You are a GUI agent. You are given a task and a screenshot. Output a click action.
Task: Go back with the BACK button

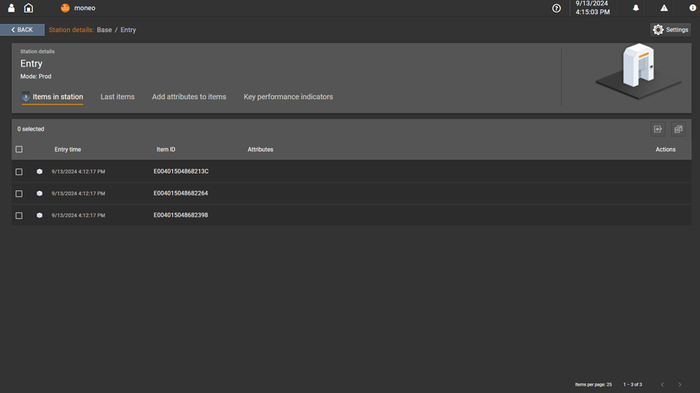[x=22, y=30]
